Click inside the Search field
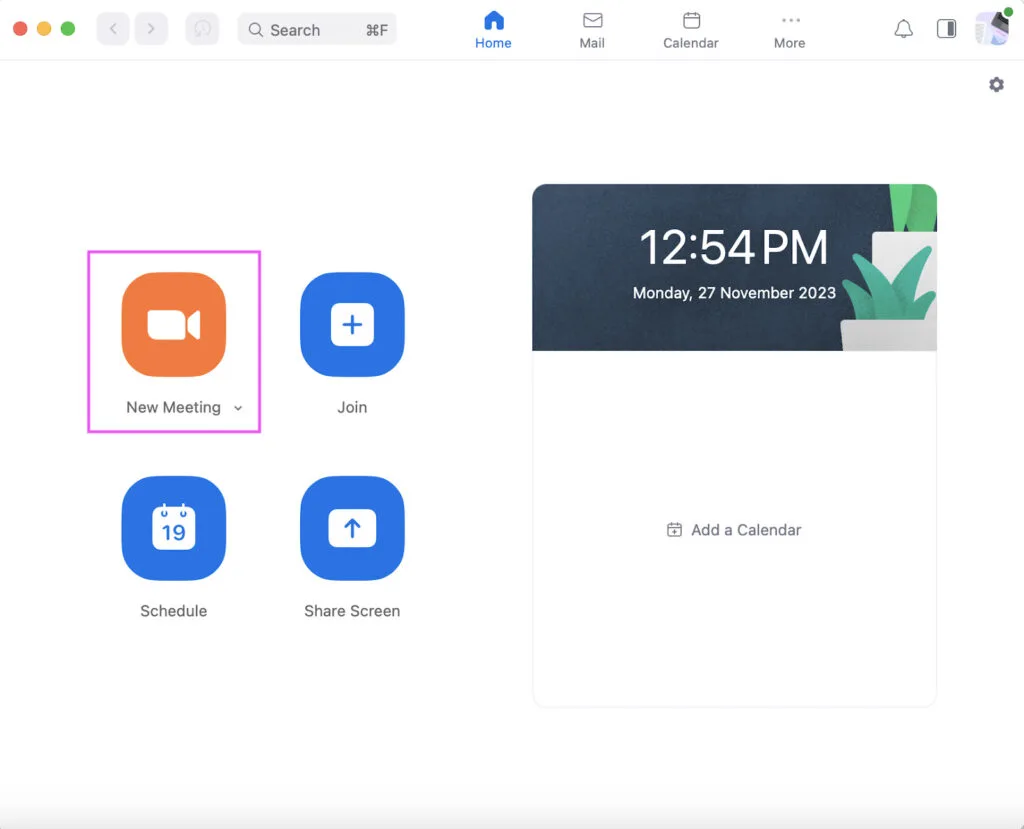1024x829 pixels. (317, 29)
